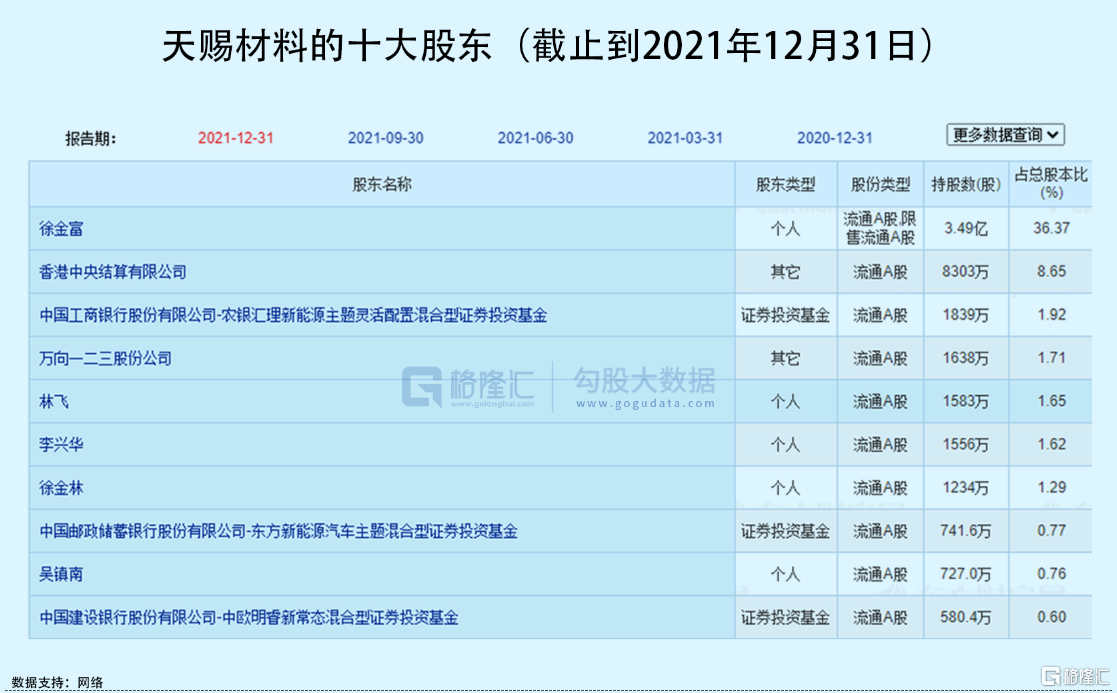
Task: Open shareholder link 林飞
Action: (53, 402)
